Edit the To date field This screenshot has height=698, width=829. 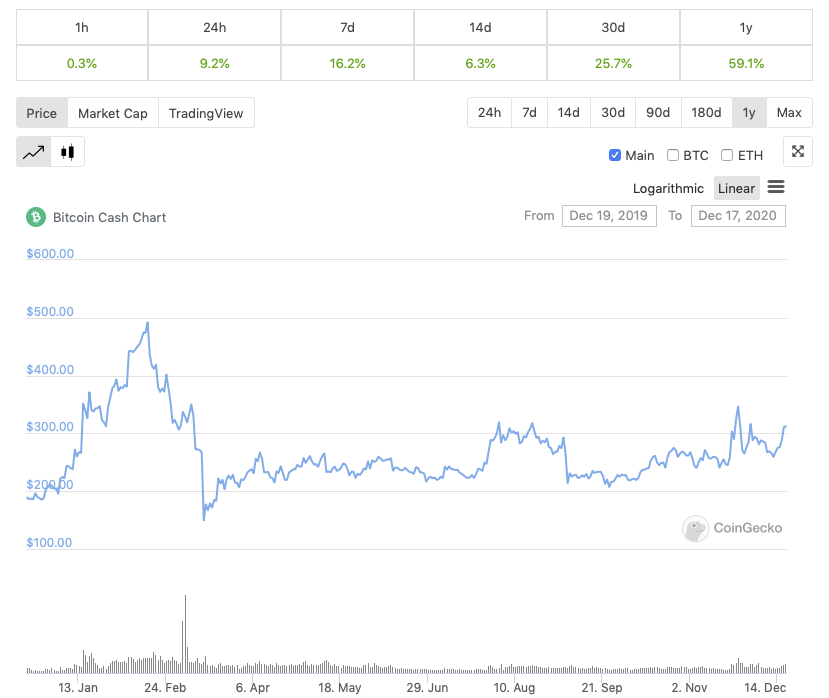tap(738, 216)
